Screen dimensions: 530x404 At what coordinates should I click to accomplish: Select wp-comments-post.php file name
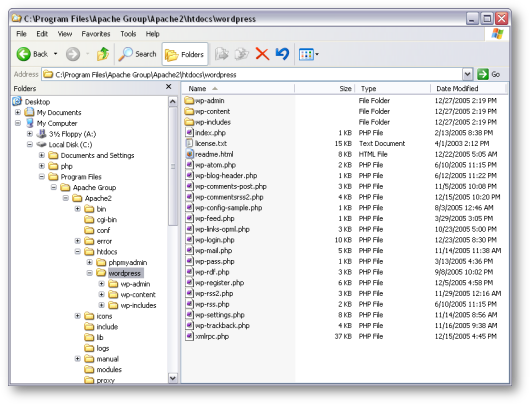point(231,186)
